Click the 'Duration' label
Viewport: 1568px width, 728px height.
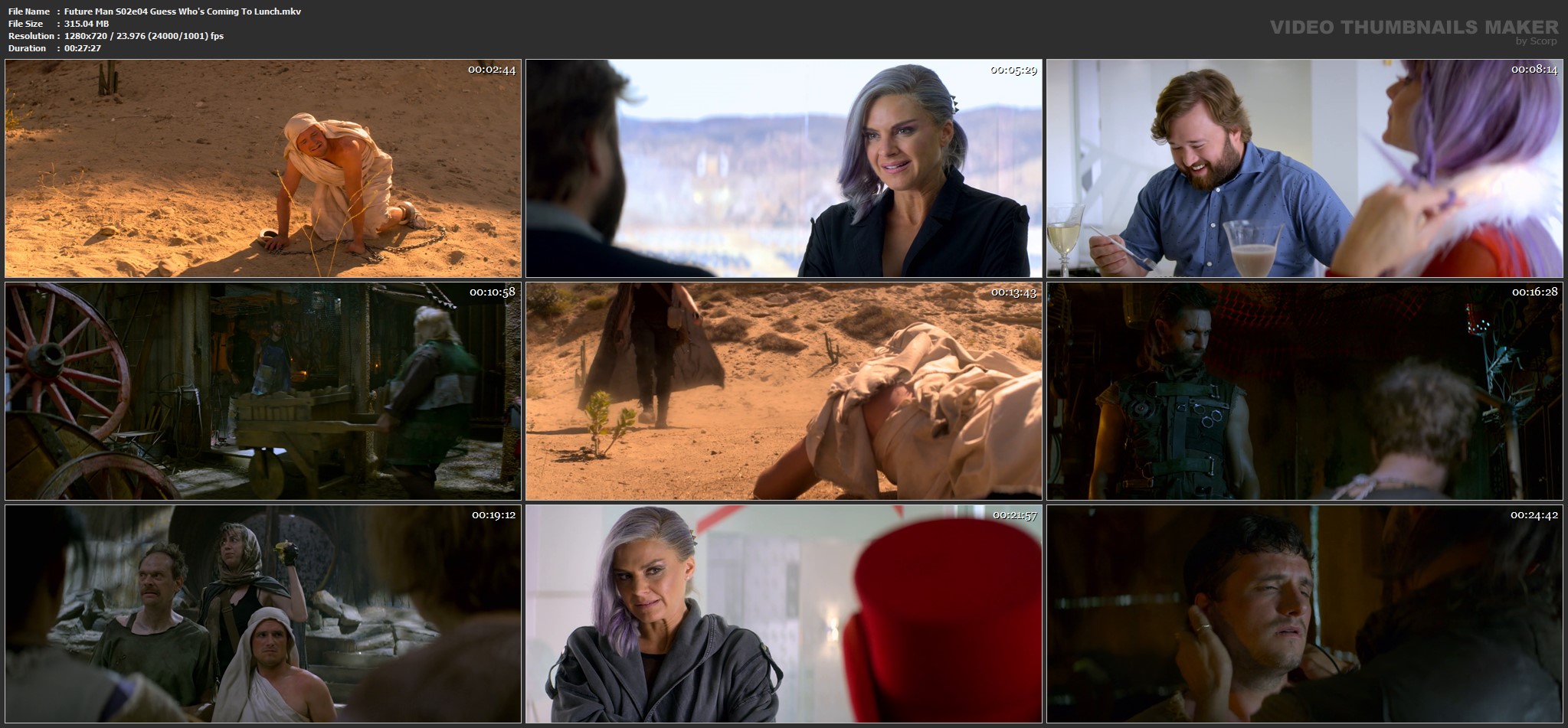pos(27,48)
